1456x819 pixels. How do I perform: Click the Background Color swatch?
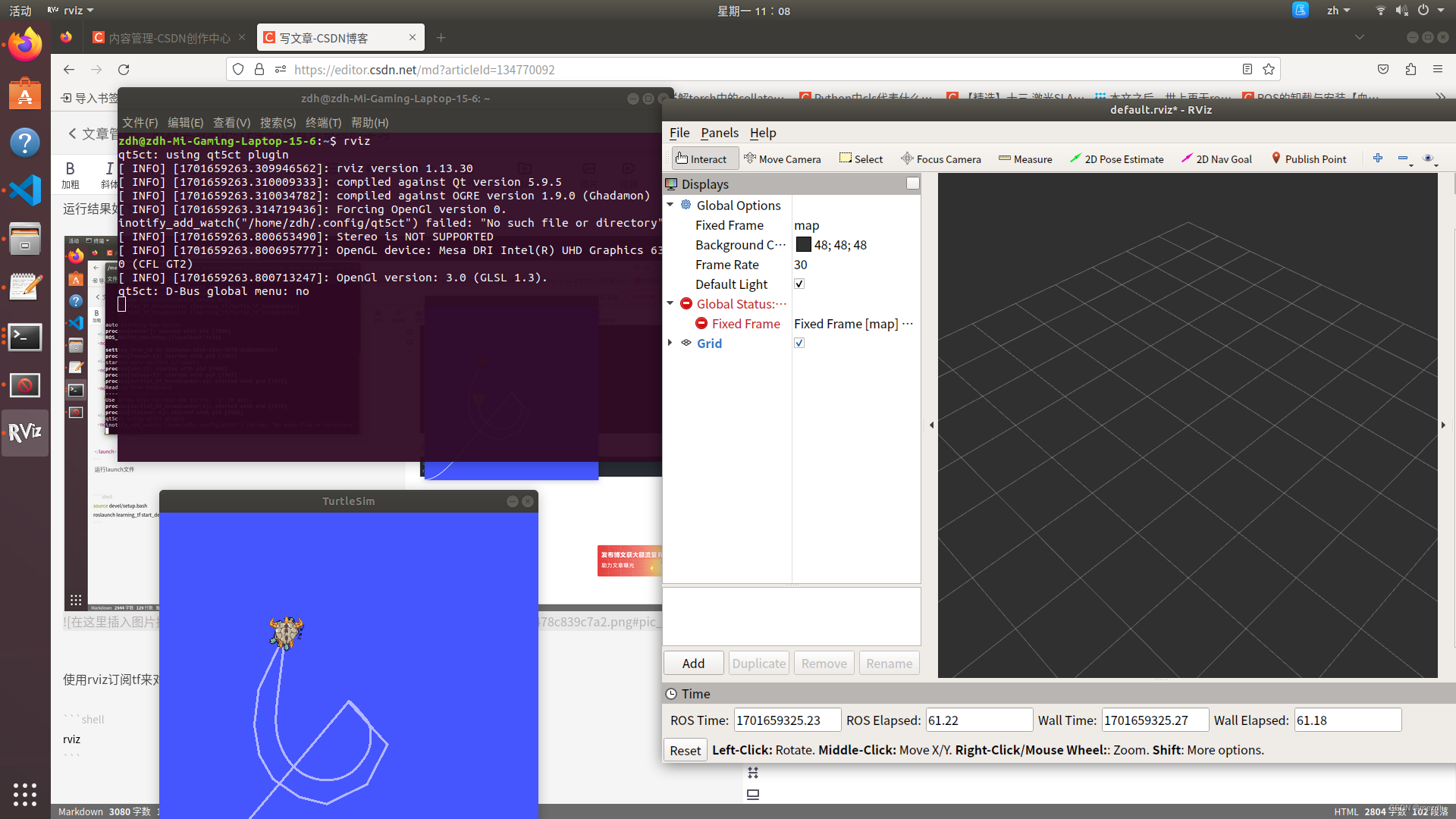(803, 244)
